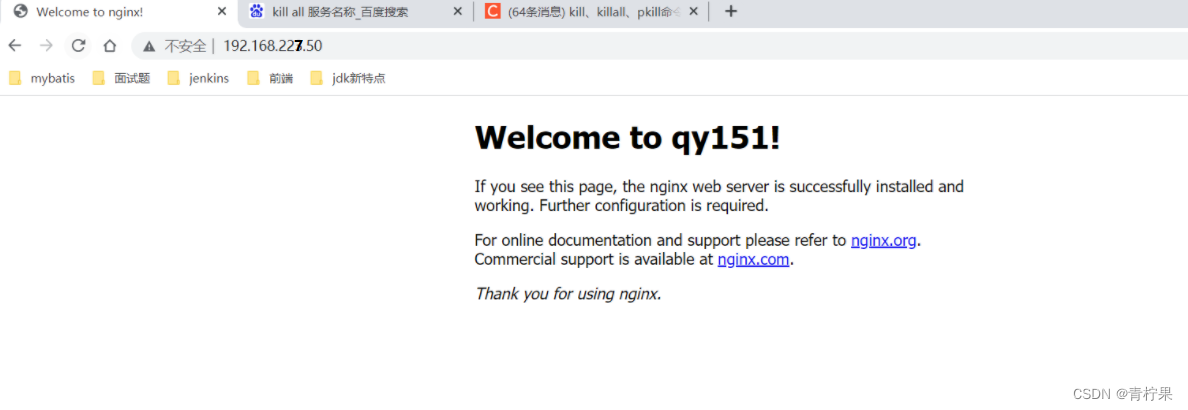Click the 'Welcome to qy151!' heading
The height and width of the screenshot is (410, 1188).
[x=627, y=138]
